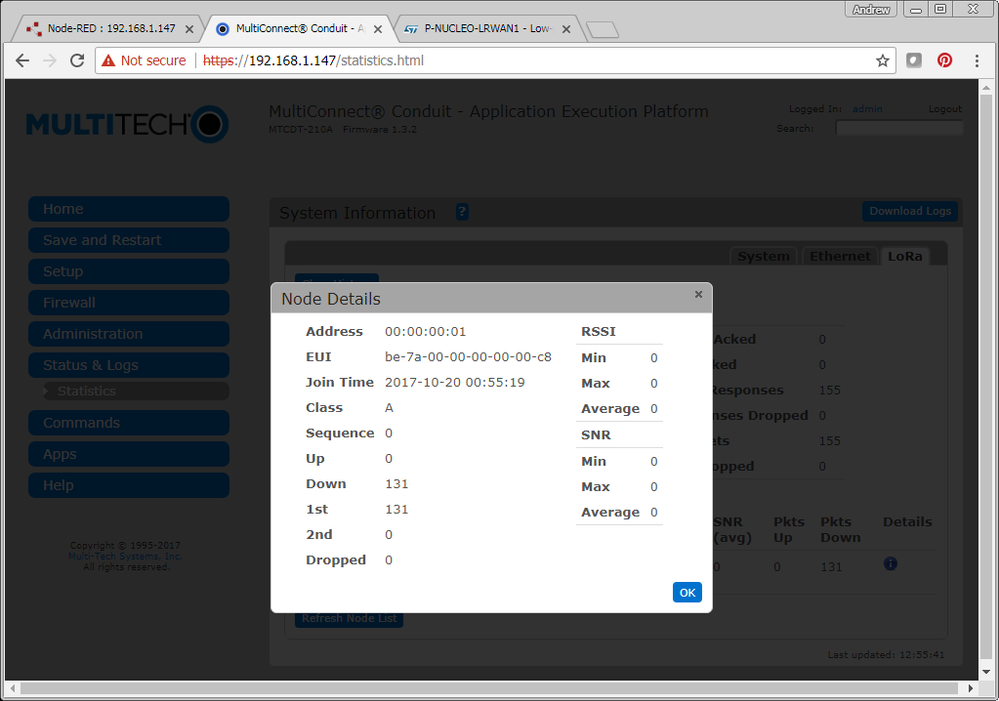Close the P-NUCLEO-LRWAN1 browser tab
Image resolution: width=999 pixels, height=701 pixels.
pyautogui.click(x=566, y=29)
